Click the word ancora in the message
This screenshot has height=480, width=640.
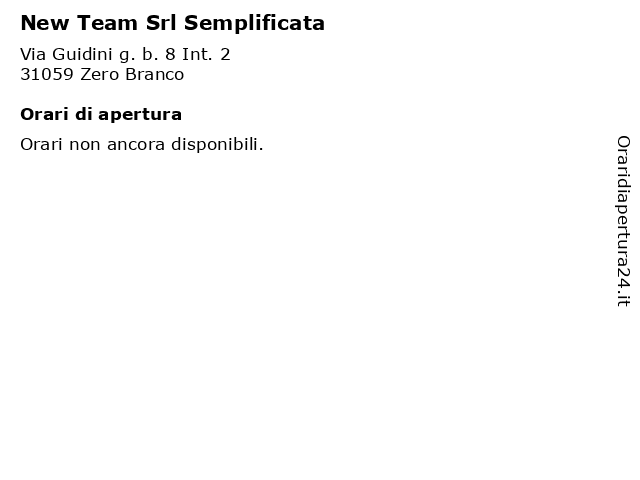[x=136, y=146]
